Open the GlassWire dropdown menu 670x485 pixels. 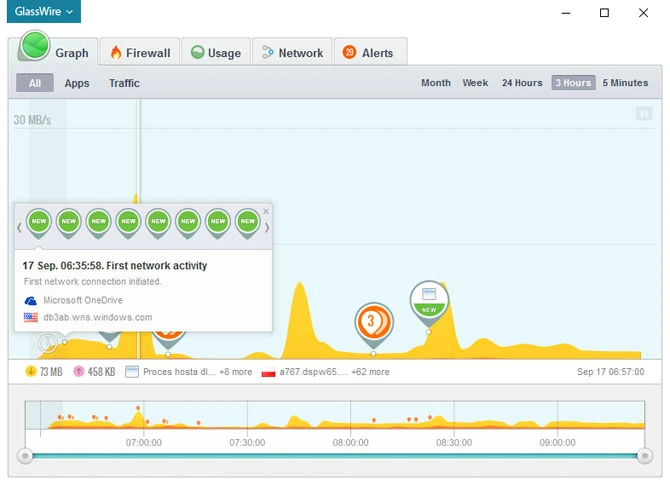(x=44, y=12)
